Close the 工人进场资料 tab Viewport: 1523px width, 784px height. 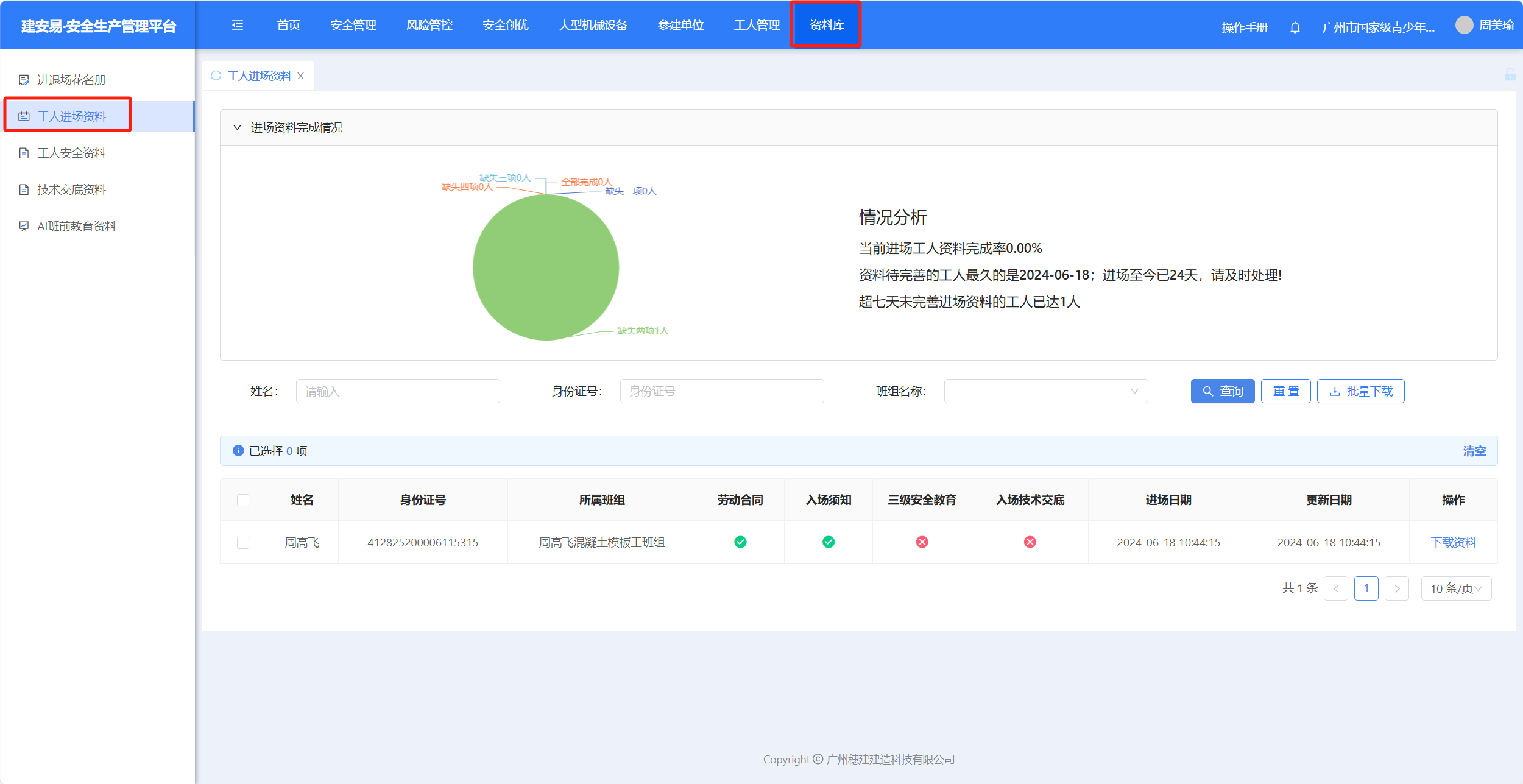301,76
